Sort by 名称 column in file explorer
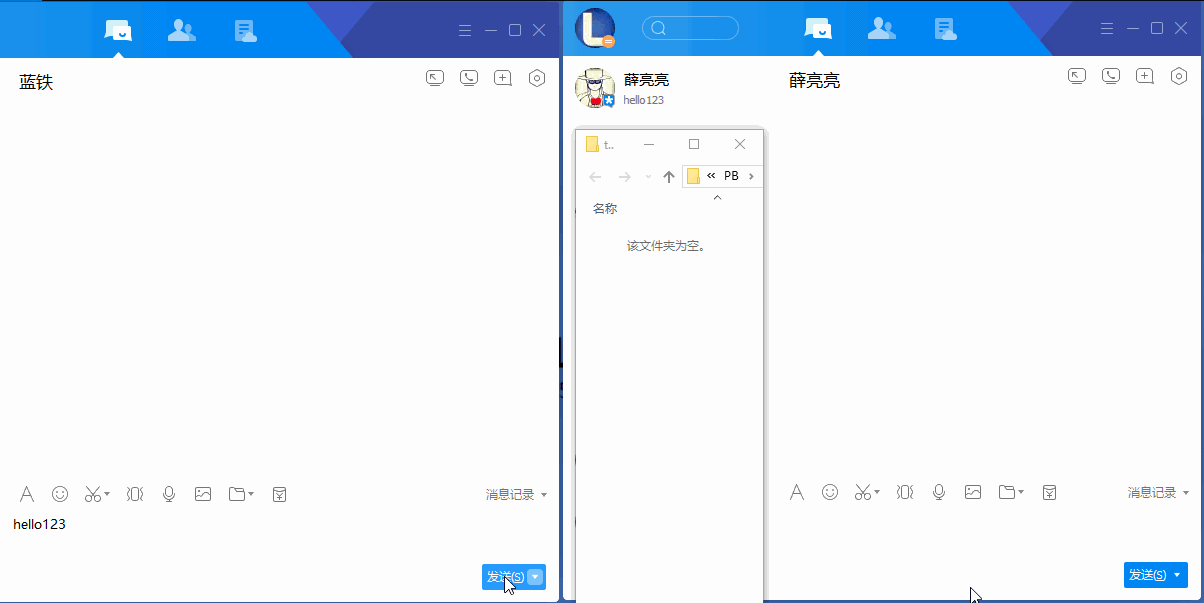Viewport: 1204px width, 603px height. tap(605, 209)
